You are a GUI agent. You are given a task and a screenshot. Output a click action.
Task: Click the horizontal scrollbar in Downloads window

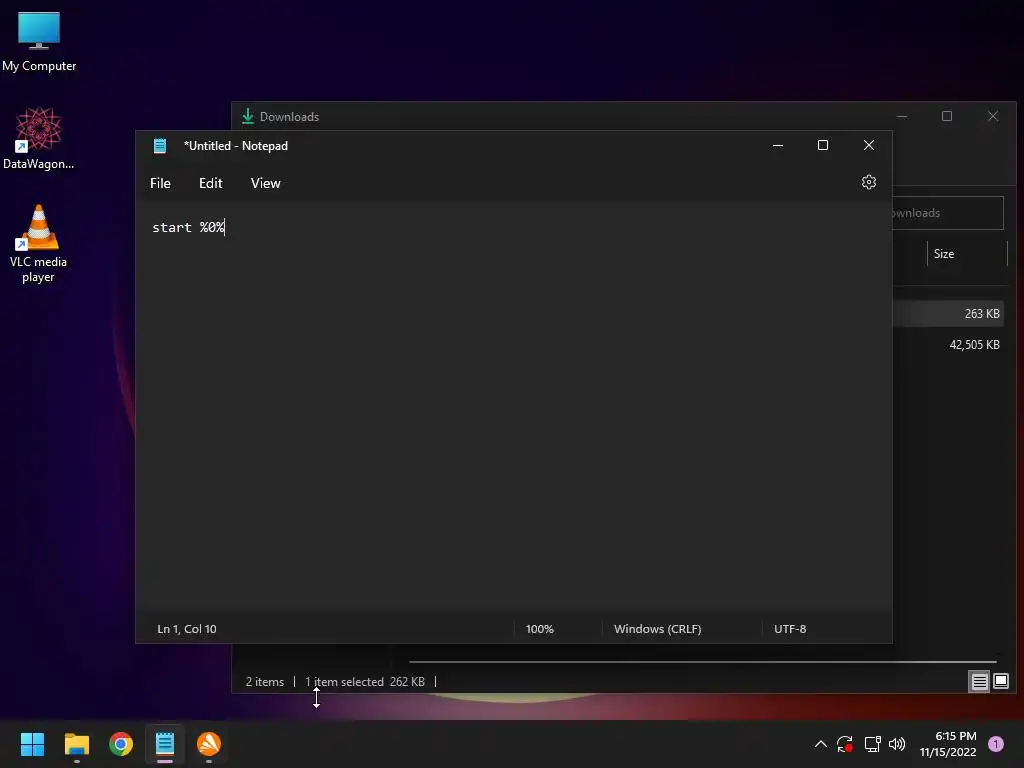(702, 662)
